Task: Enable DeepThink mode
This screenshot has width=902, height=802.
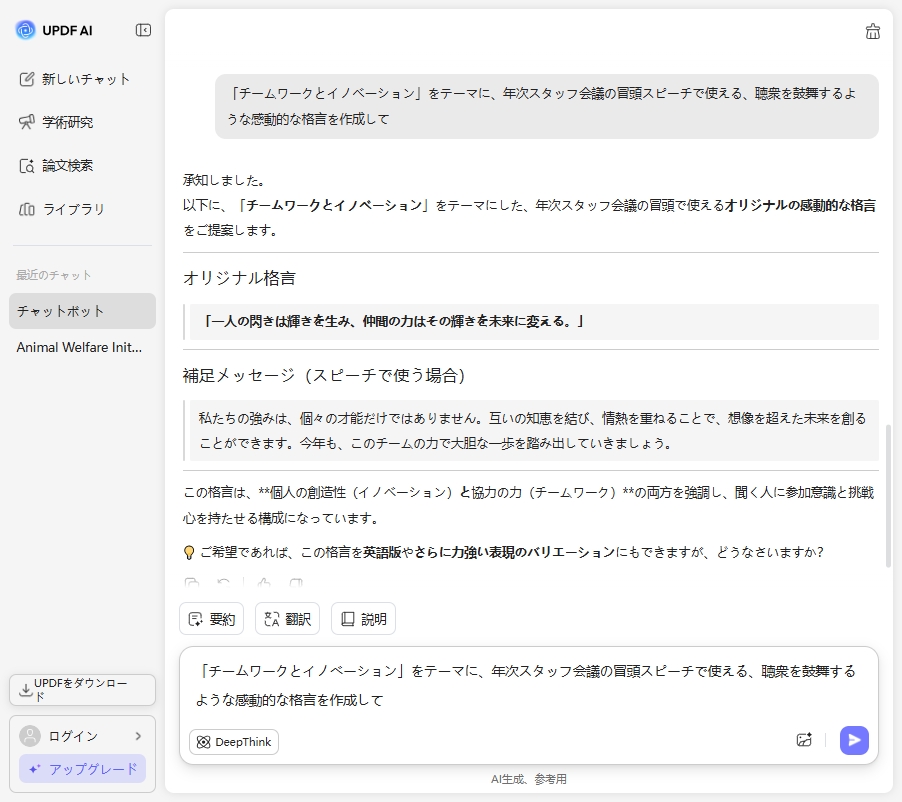Action: [233, 742]
